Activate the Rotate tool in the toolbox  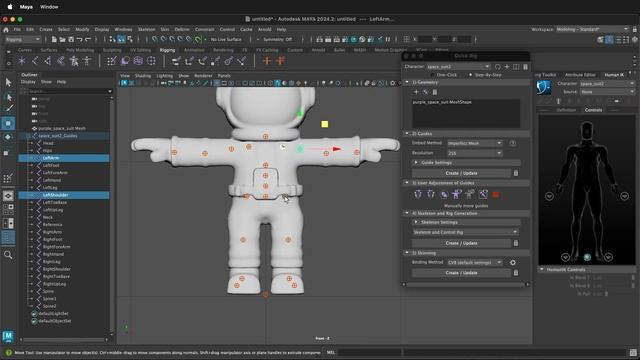8,137
